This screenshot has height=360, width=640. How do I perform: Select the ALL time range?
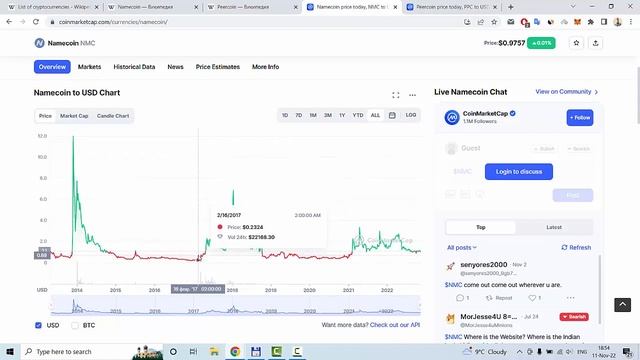point(375,116)
